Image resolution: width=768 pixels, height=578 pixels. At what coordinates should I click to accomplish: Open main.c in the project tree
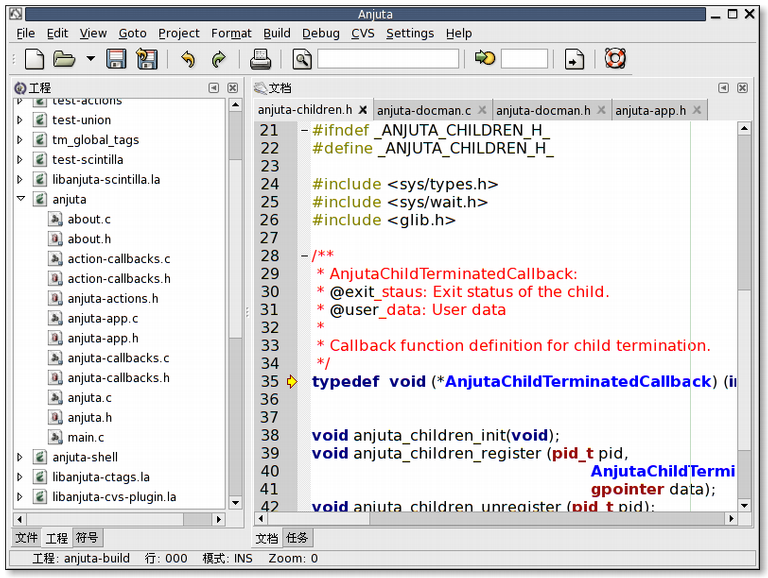86,437
